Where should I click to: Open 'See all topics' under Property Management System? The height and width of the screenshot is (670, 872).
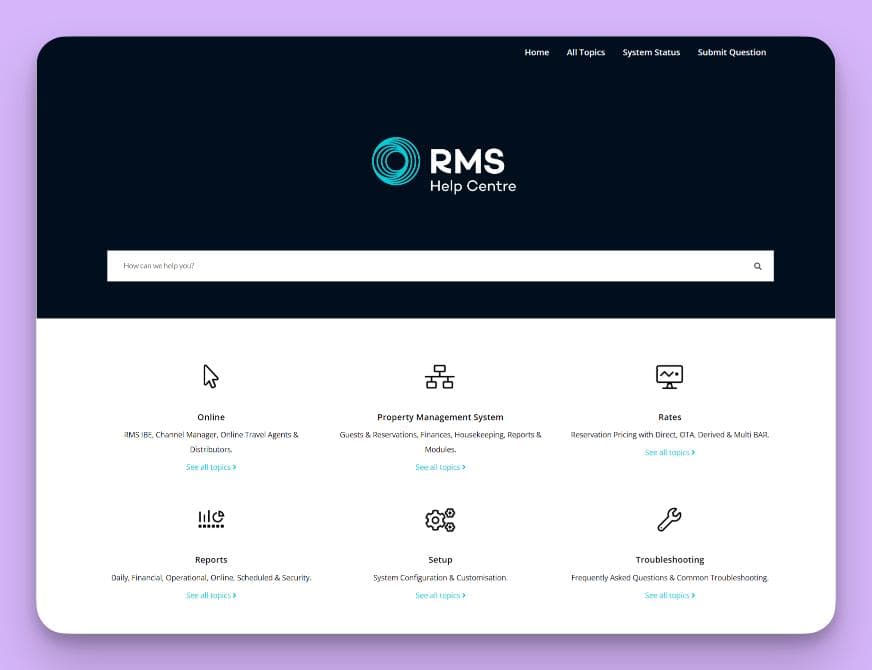pyautogui.click(x=440, y=467)
